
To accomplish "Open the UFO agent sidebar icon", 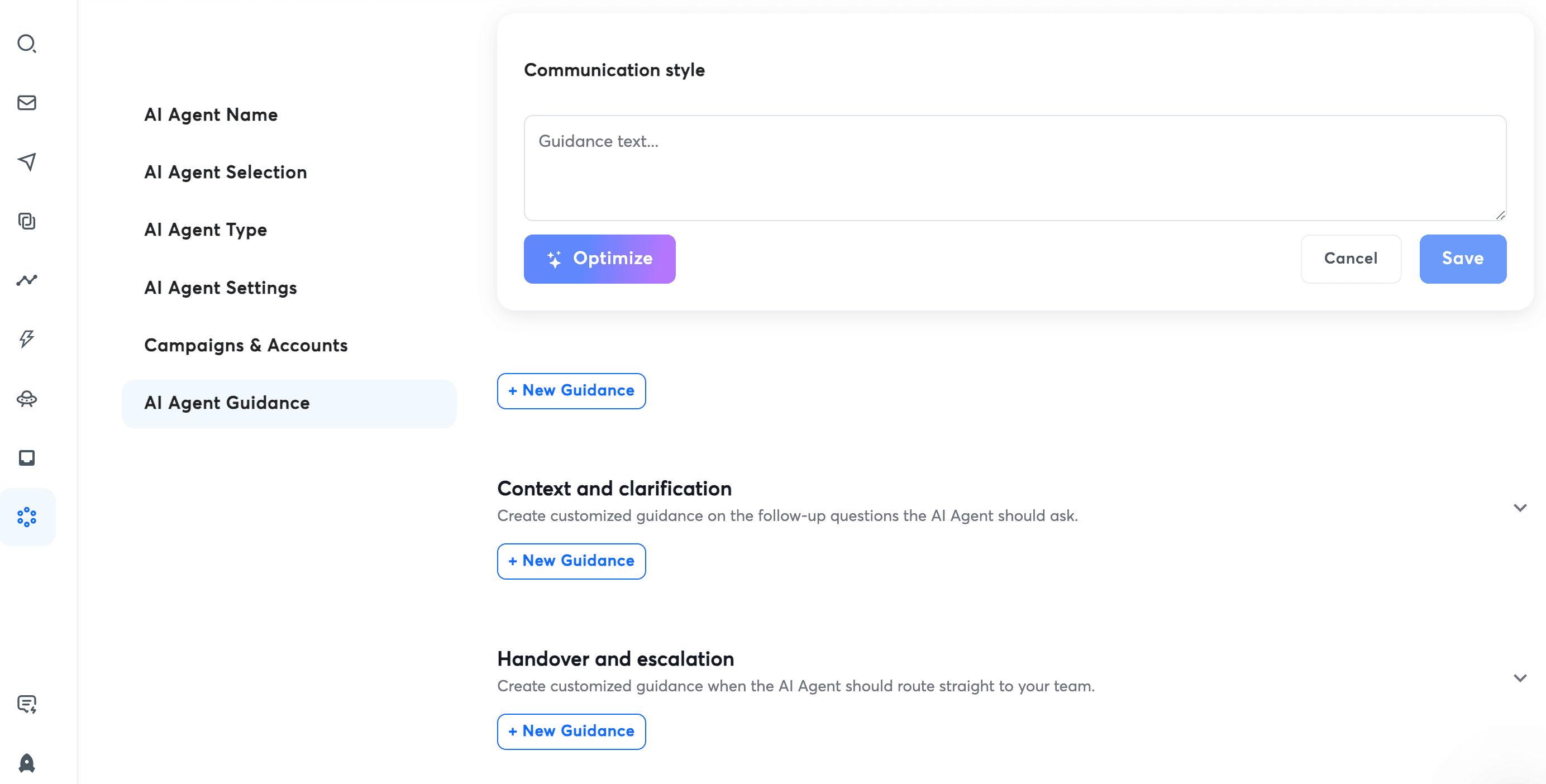I will (26, 398).
